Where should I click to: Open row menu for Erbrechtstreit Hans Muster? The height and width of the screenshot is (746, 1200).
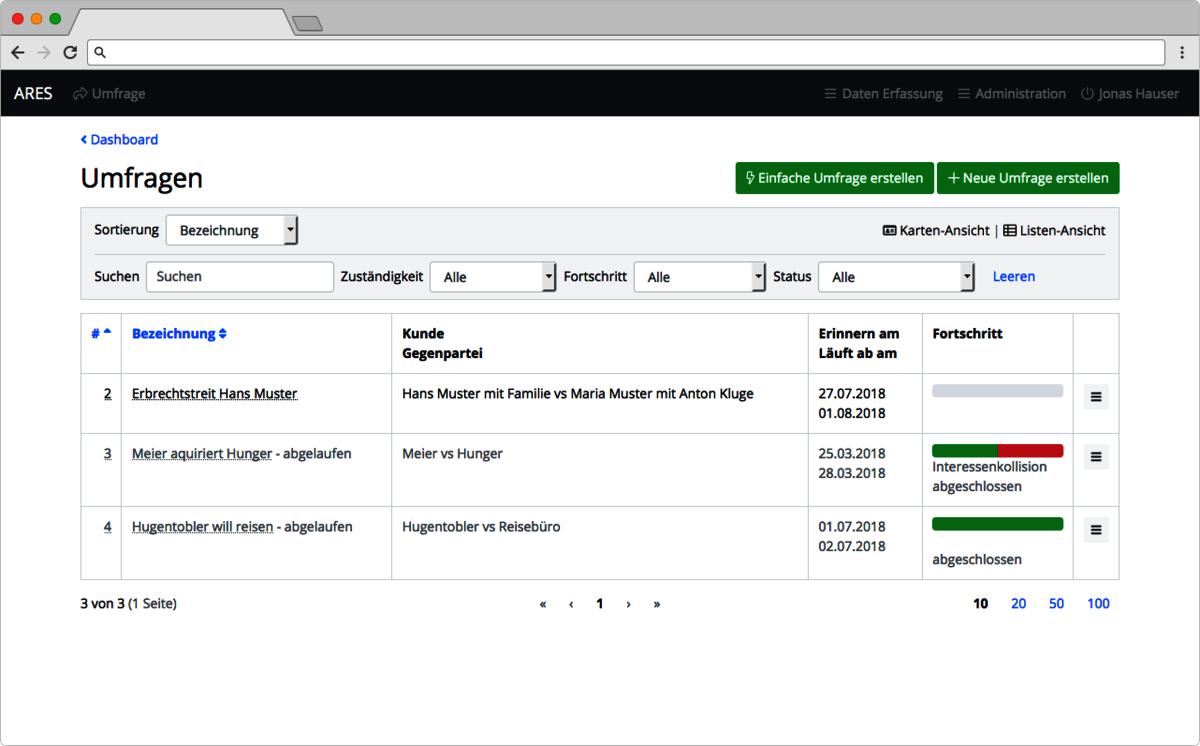pos(1096,397)
